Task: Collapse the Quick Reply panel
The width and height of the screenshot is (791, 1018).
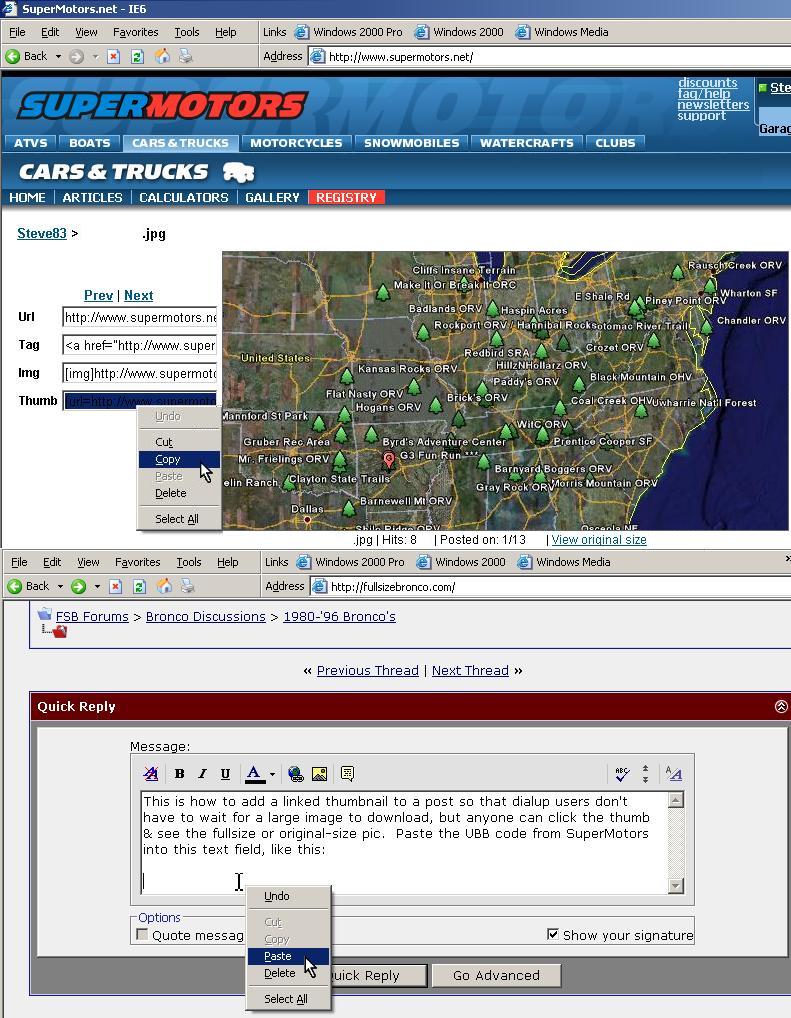Action: coord(781,706)
